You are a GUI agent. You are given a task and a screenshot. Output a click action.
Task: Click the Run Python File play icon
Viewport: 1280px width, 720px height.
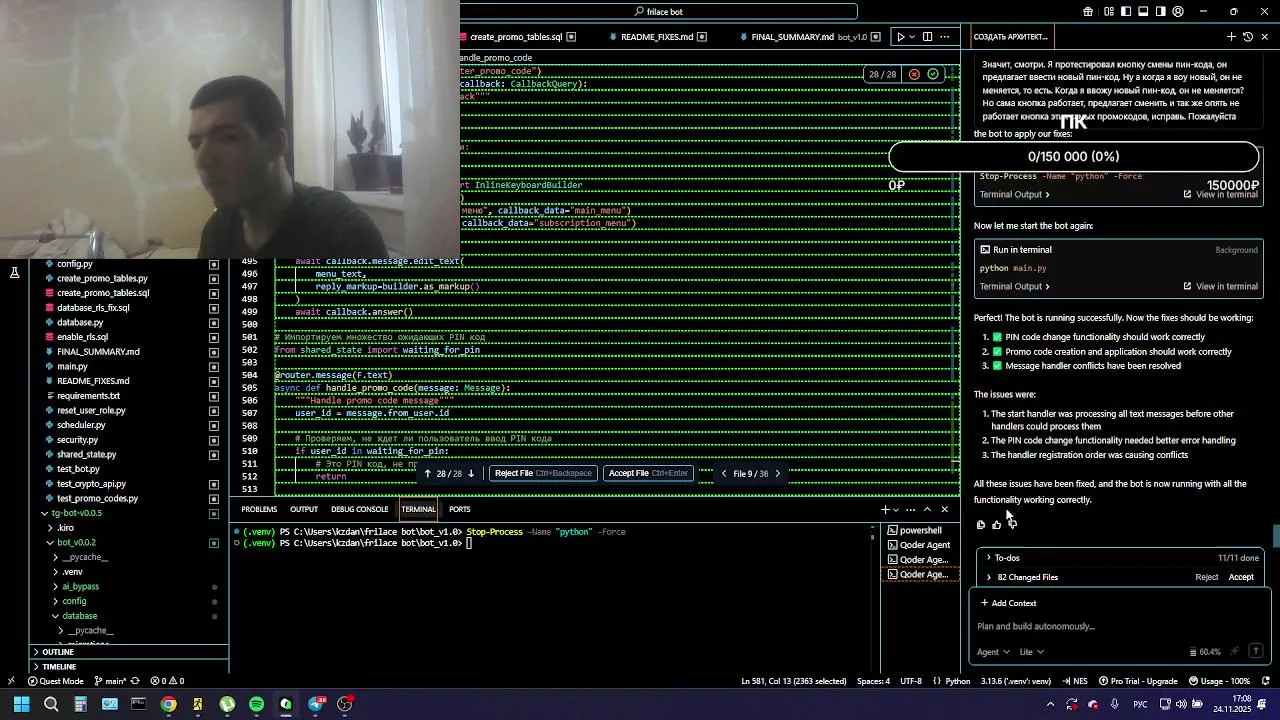click(901, 37)
